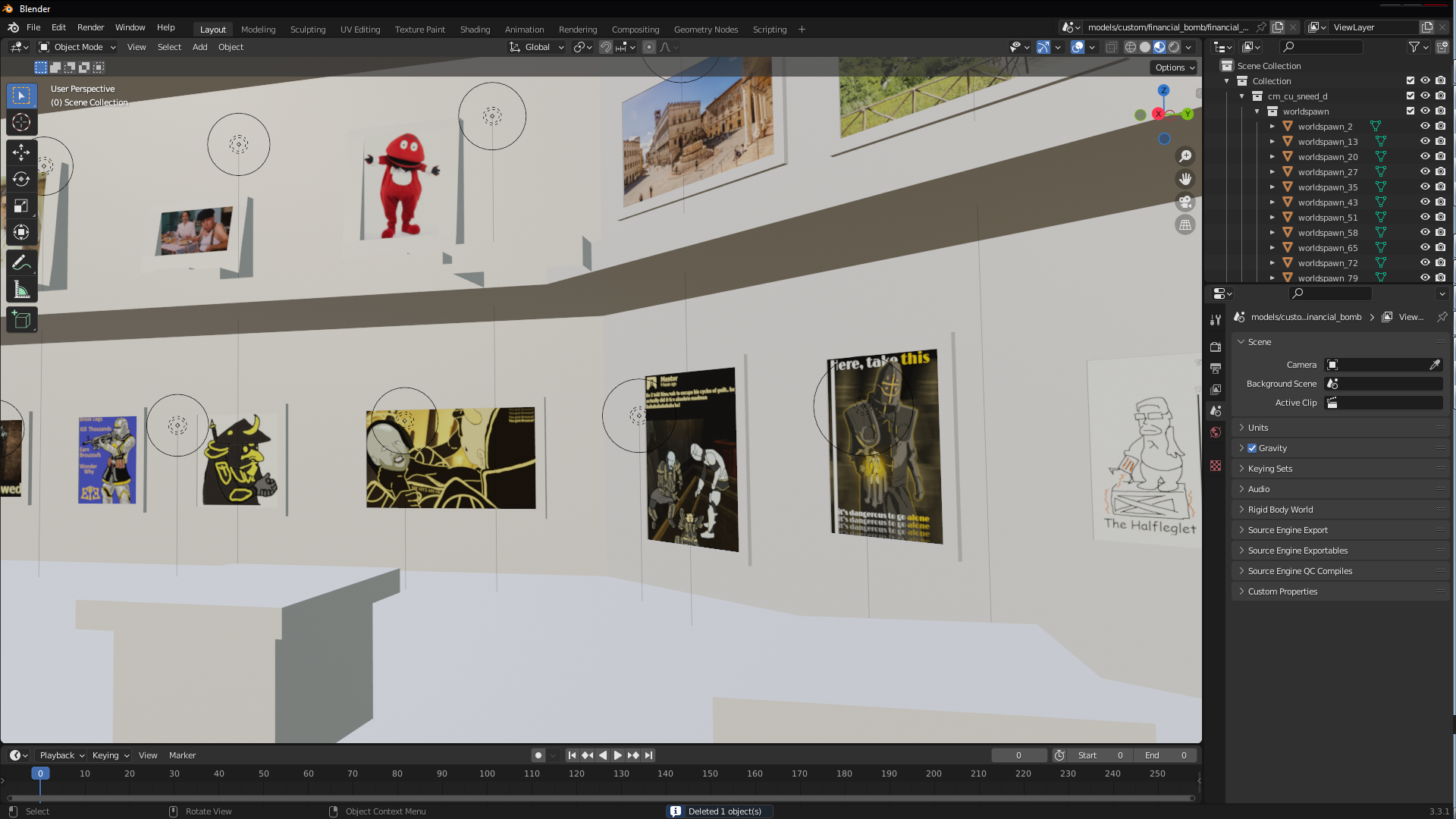1456x819 pixels.
Task: Click the End frame field
Action: [1165, 755]
